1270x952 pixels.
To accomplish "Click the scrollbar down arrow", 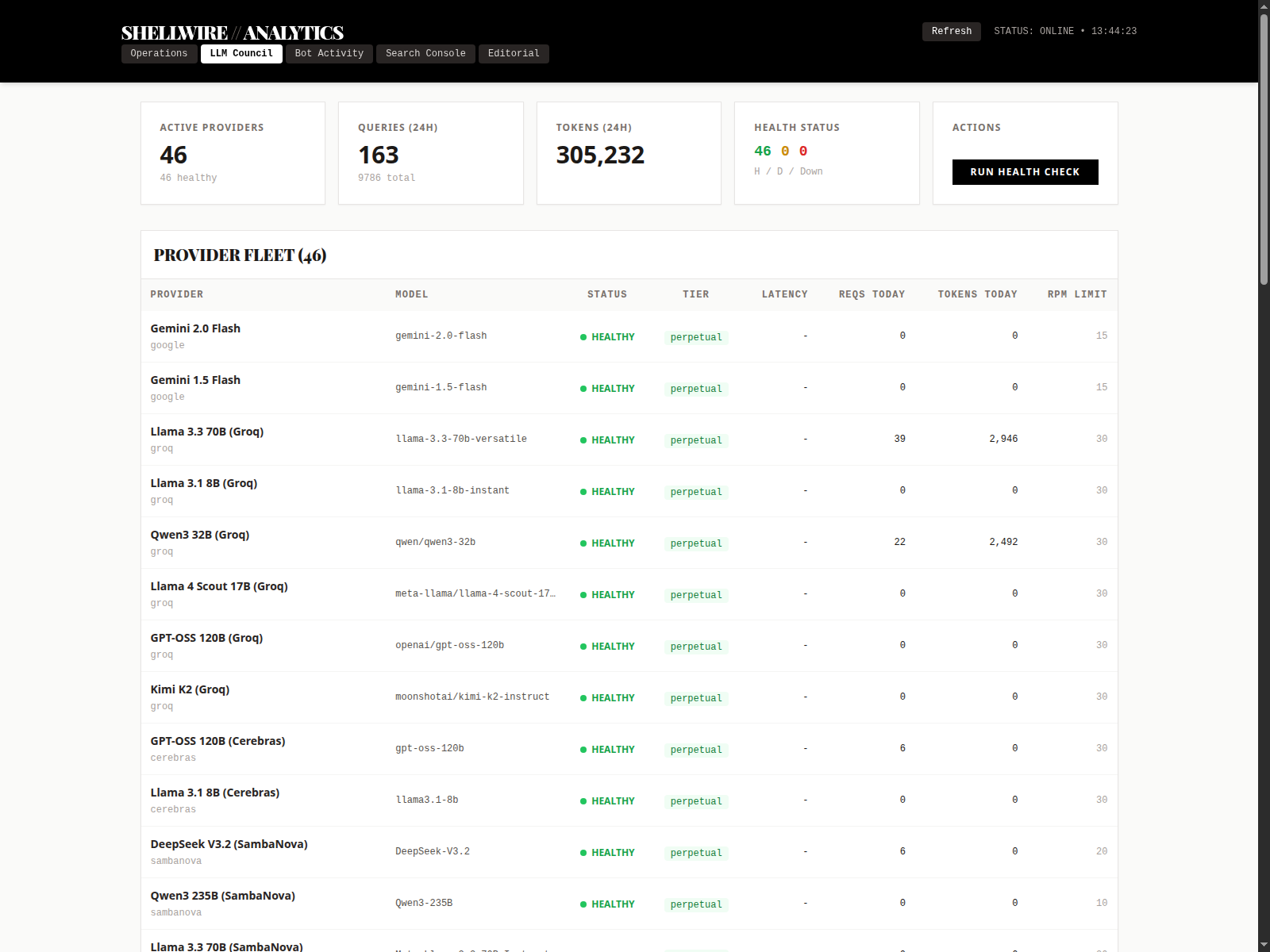I will pyautogui.click(x=1264, y=946).
